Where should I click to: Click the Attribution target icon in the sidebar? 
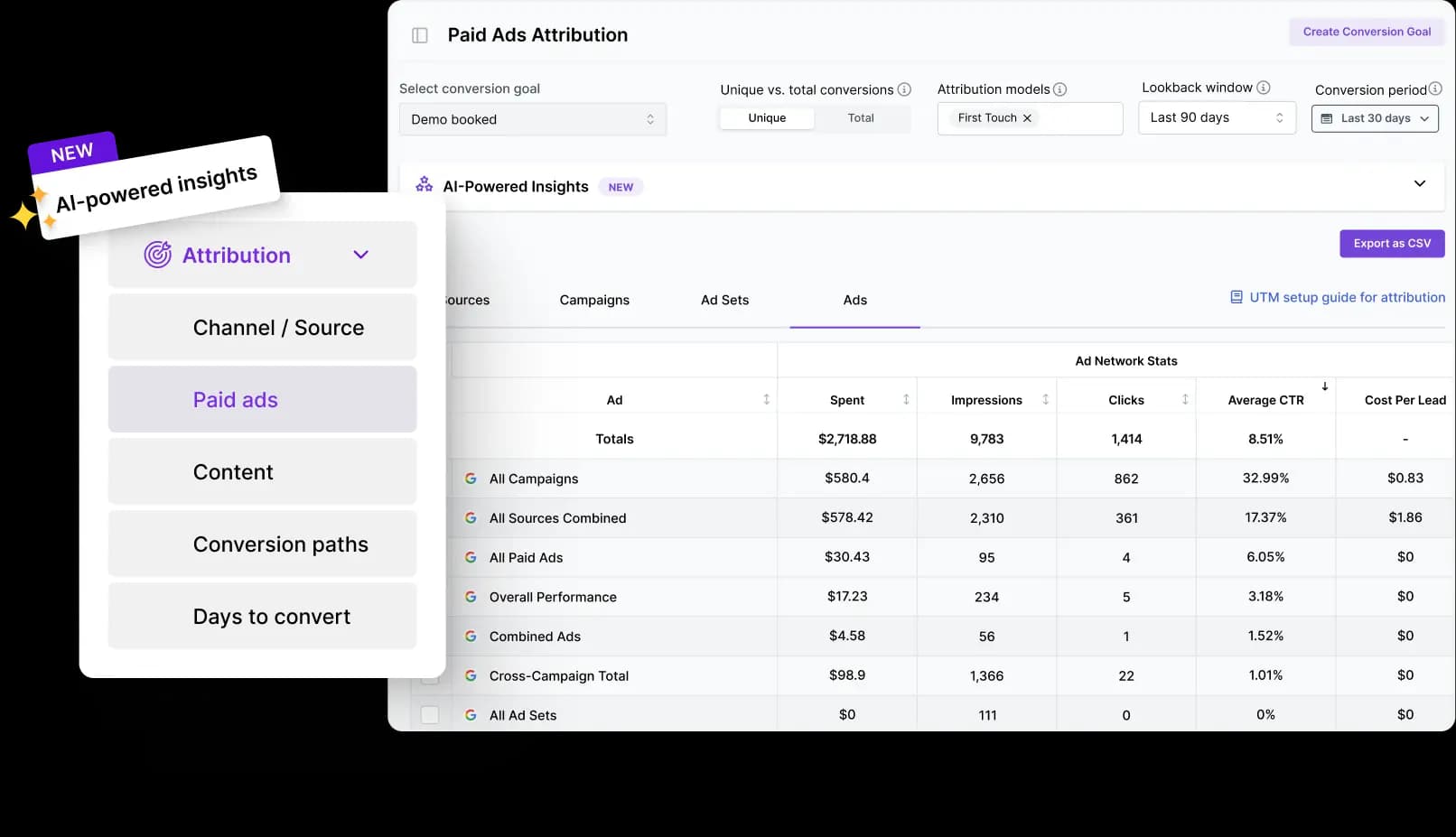(x=156, y=255)
